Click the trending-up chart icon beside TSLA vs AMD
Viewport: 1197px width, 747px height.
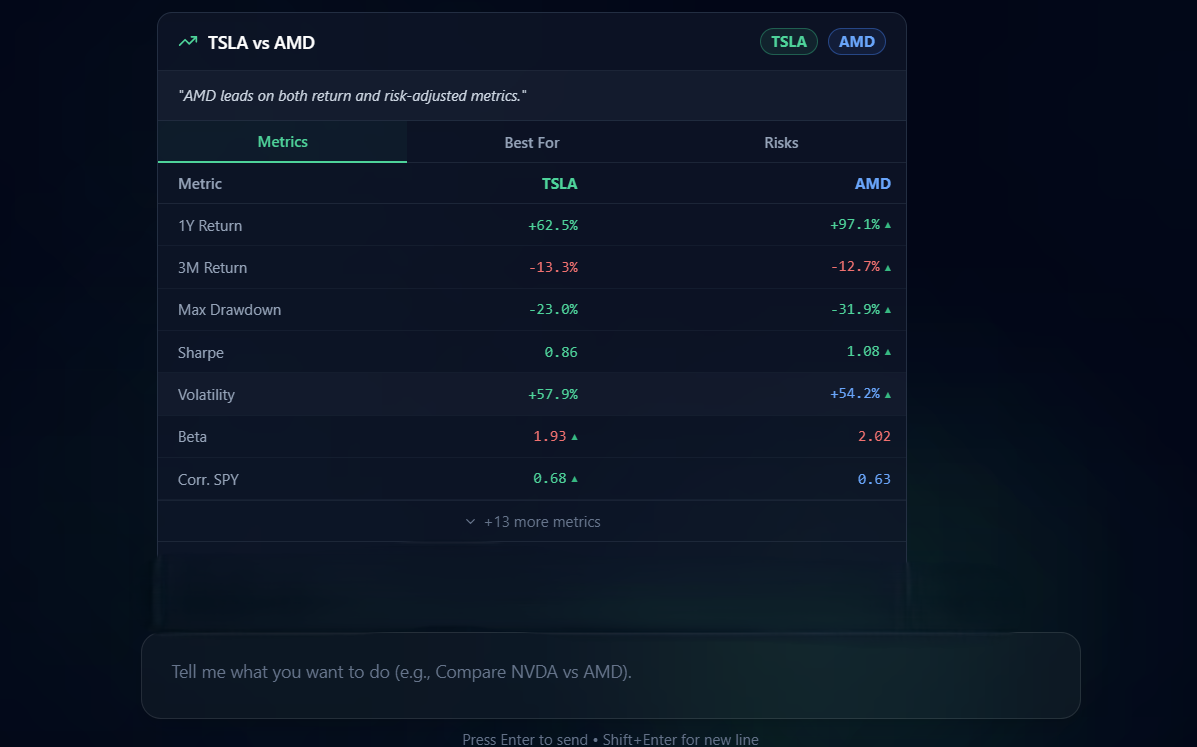(188, 42)
